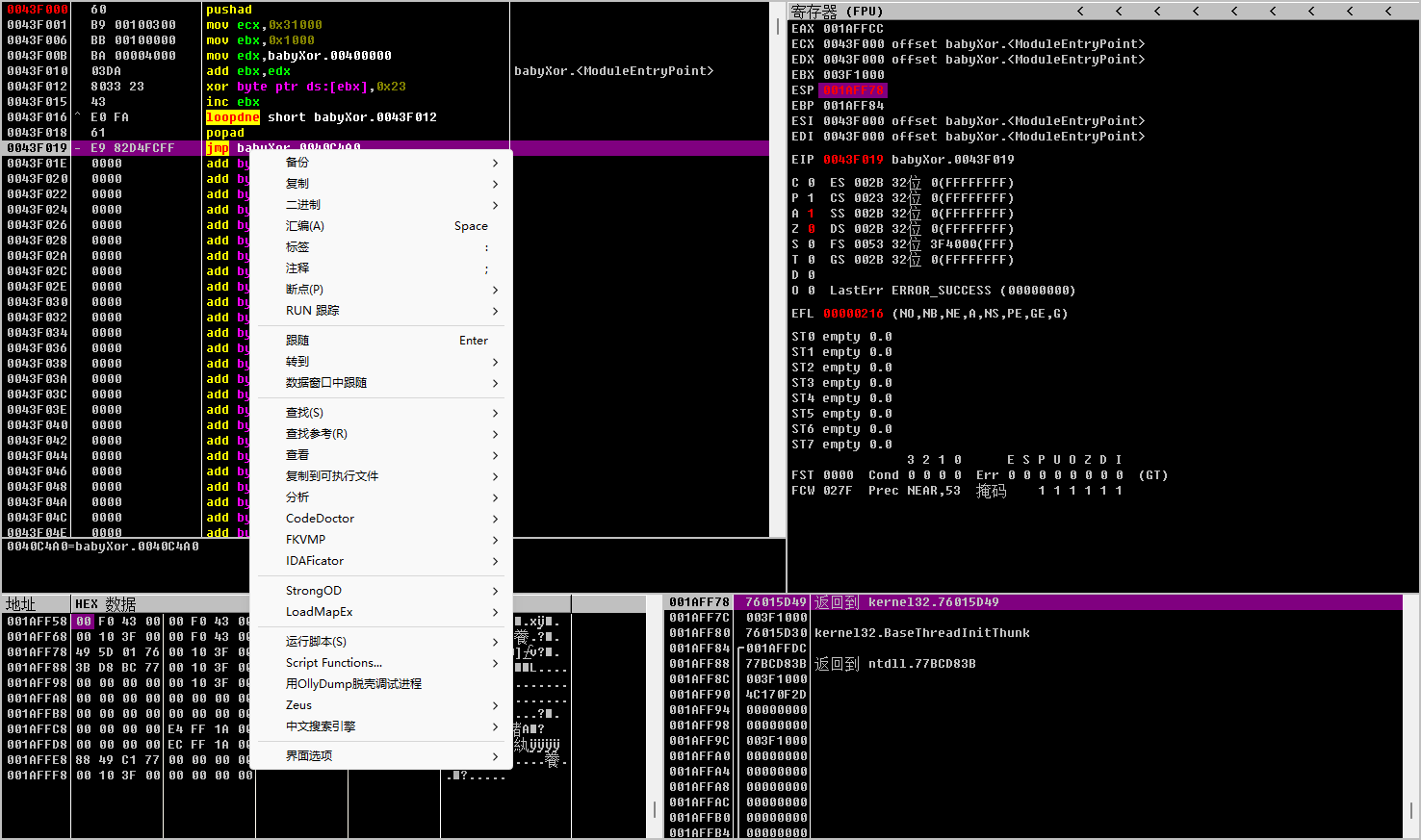Select EAX register value 001AFFCC
The image size is (1421, 840).
coord(853,29)
